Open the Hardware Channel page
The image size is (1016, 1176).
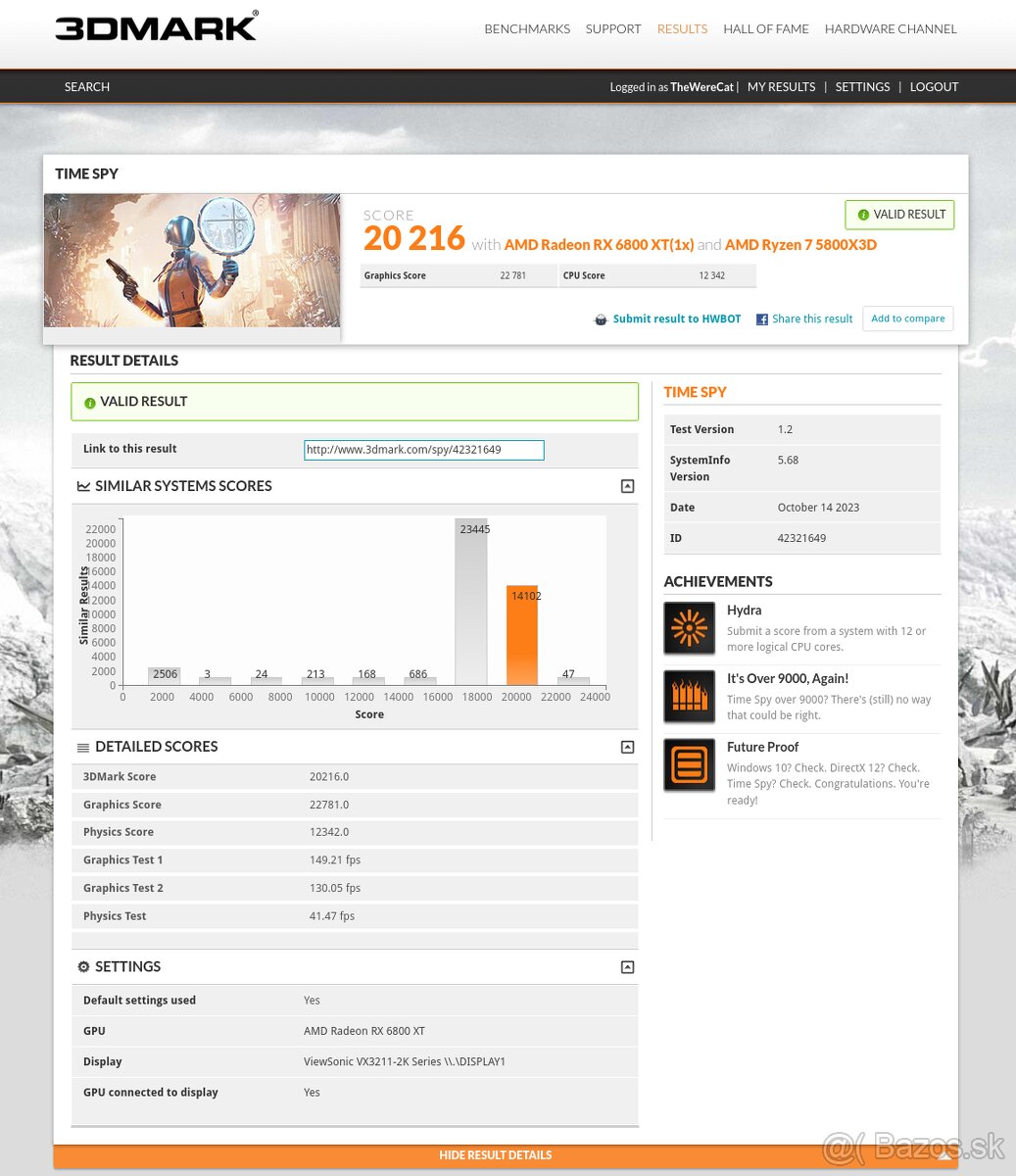pyautogui.click(x=890, y=28)
